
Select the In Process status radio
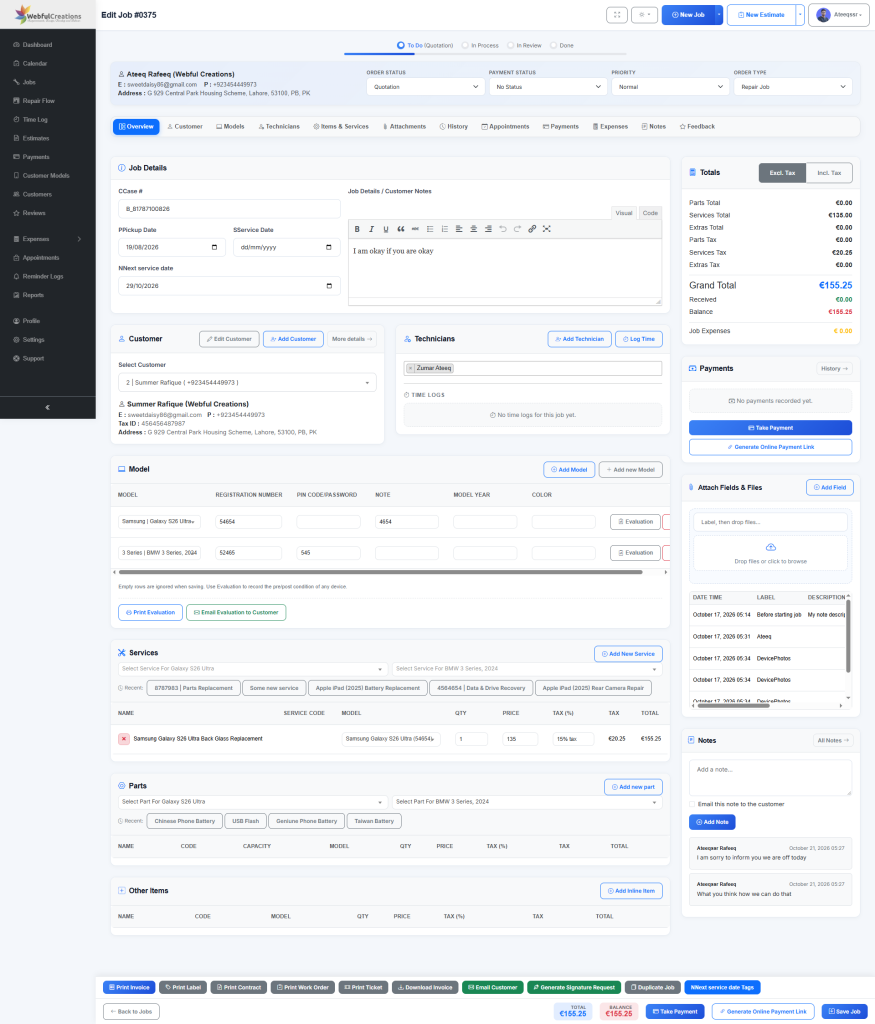tap(465, 46)
